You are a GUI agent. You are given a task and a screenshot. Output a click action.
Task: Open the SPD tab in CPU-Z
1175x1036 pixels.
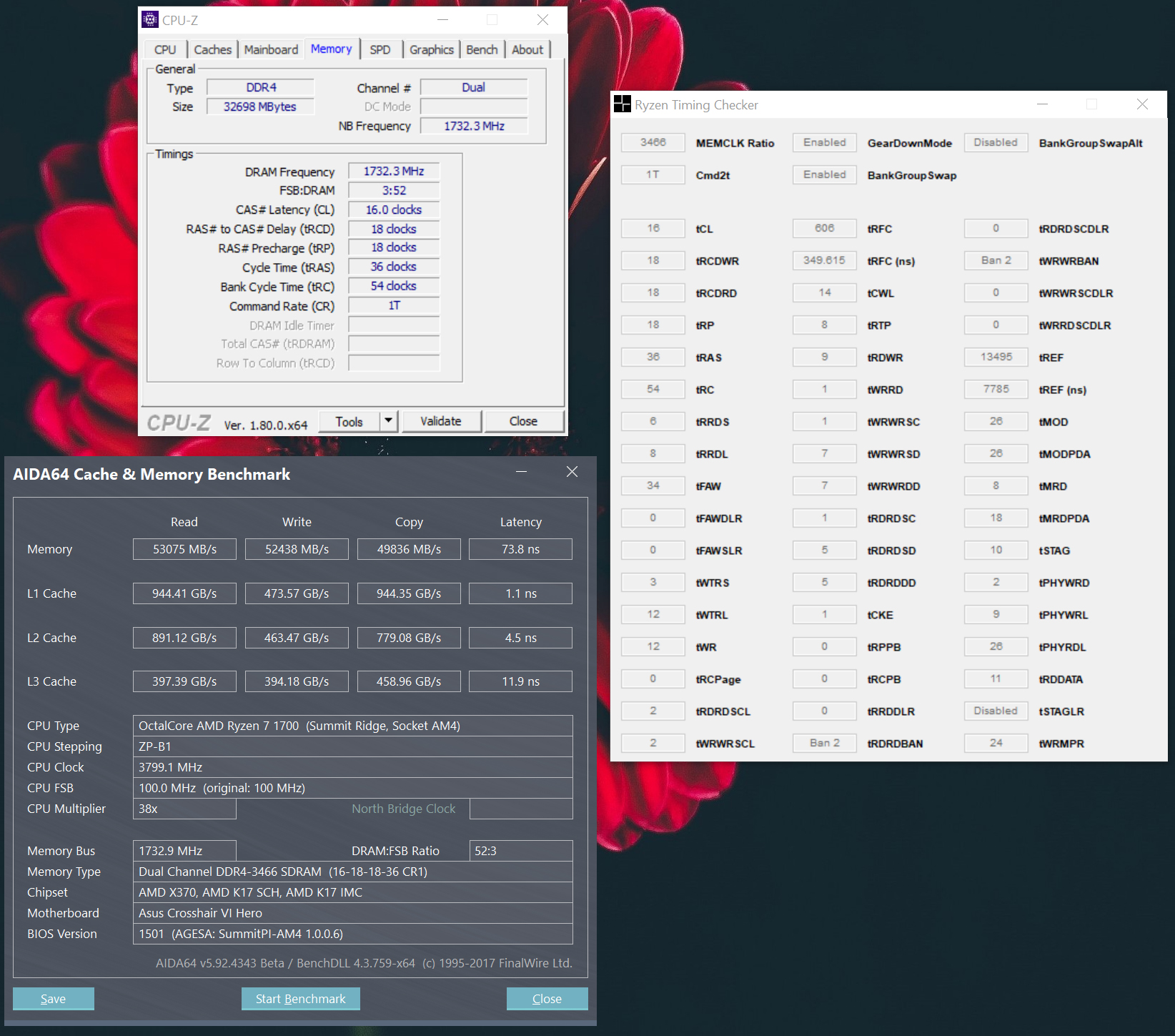coord(380,49)
